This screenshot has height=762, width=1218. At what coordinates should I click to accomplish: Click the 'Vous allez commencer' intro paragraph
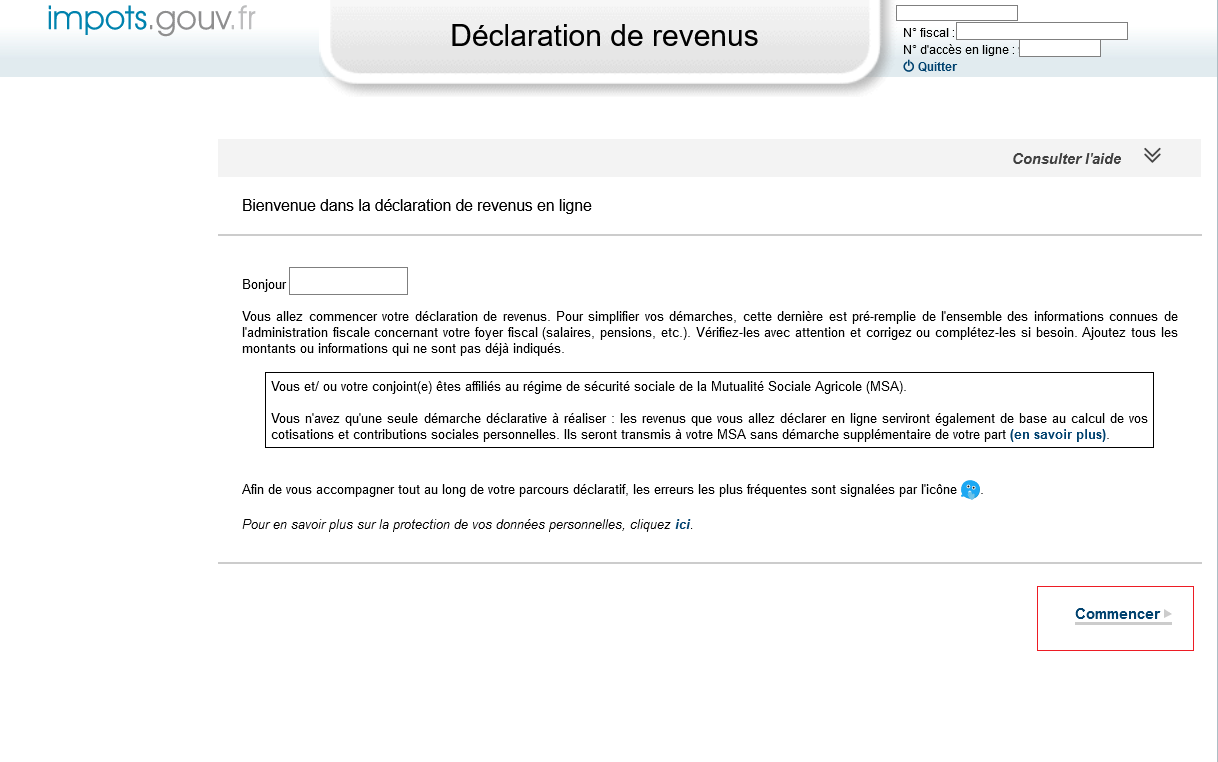click(709, 333)
